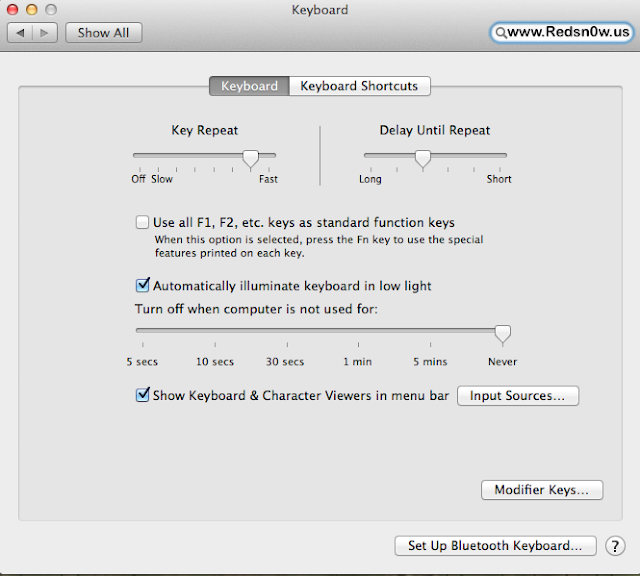Set backlight timeout to 5 mins
Screen dimensions: 640x576
tap(430, 362)
